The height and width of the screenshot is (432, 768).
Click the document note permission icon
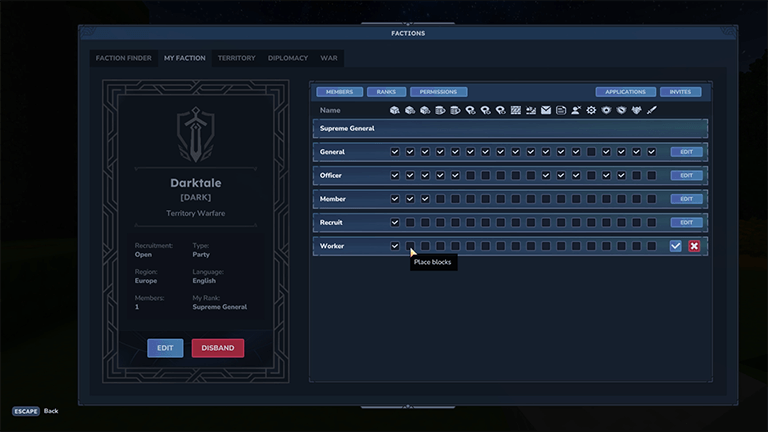(561, 110)
